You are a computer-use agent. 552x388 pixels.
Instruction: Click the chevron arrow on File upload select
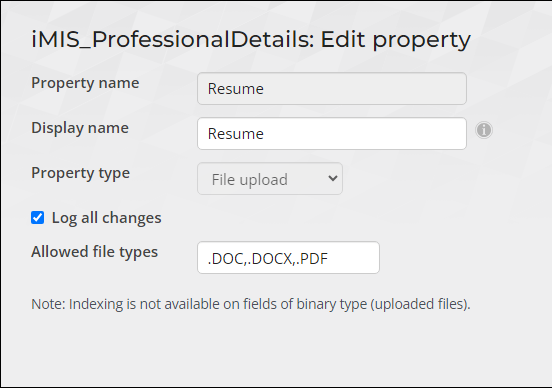[332, 179]
